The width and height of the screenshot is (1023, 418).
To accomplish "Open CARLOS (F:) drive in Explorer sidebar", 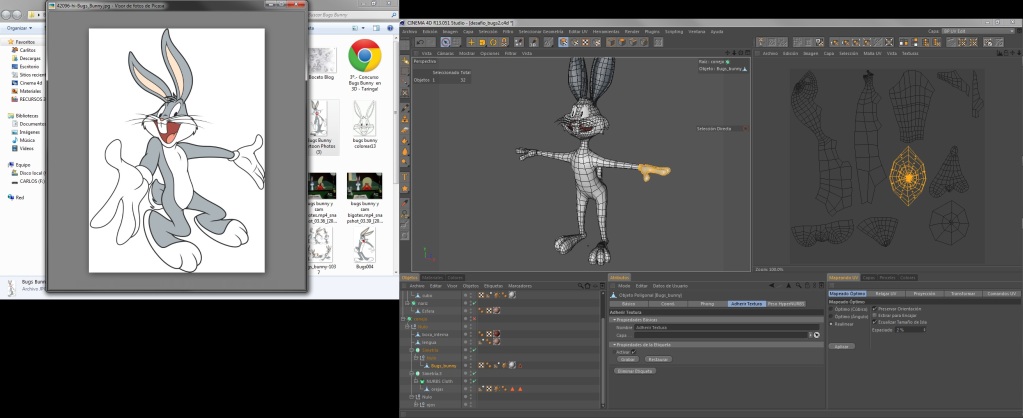I will click(x=31, y=181).
